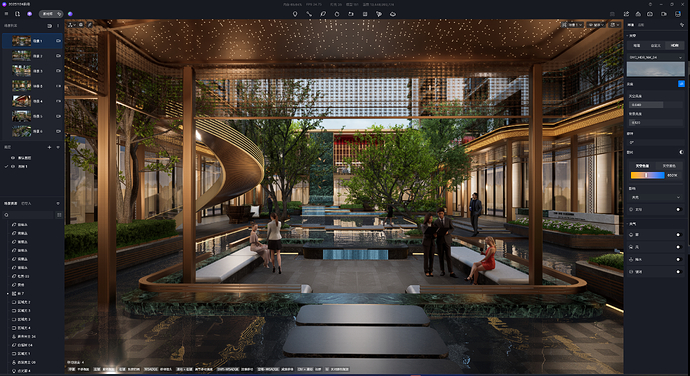Viewport: 690px width, 376px height.
Task: Click the HDRI sky preview image
Action: click(x=655, y=69)
